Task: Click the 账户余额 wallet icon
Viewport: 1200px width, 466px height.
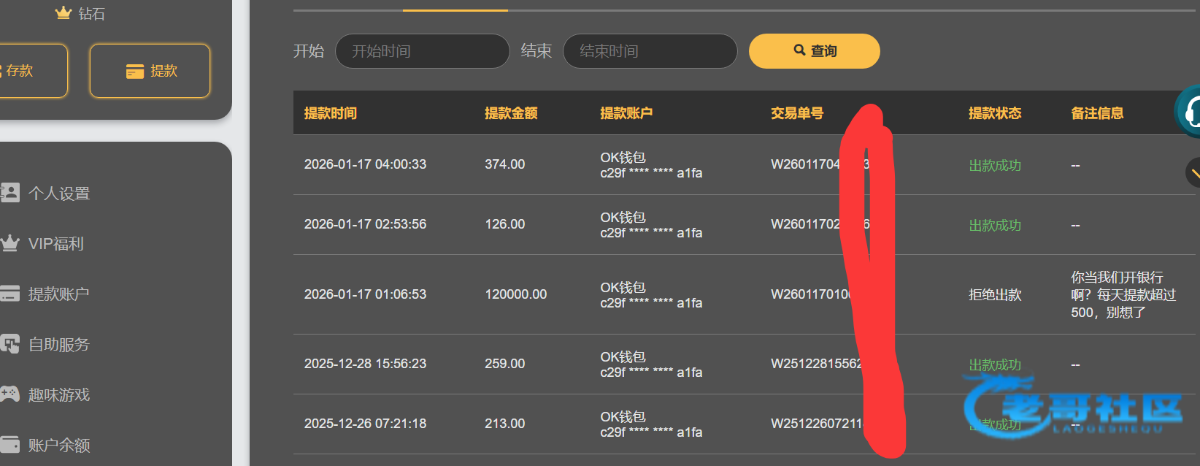Action: point(10,444)
